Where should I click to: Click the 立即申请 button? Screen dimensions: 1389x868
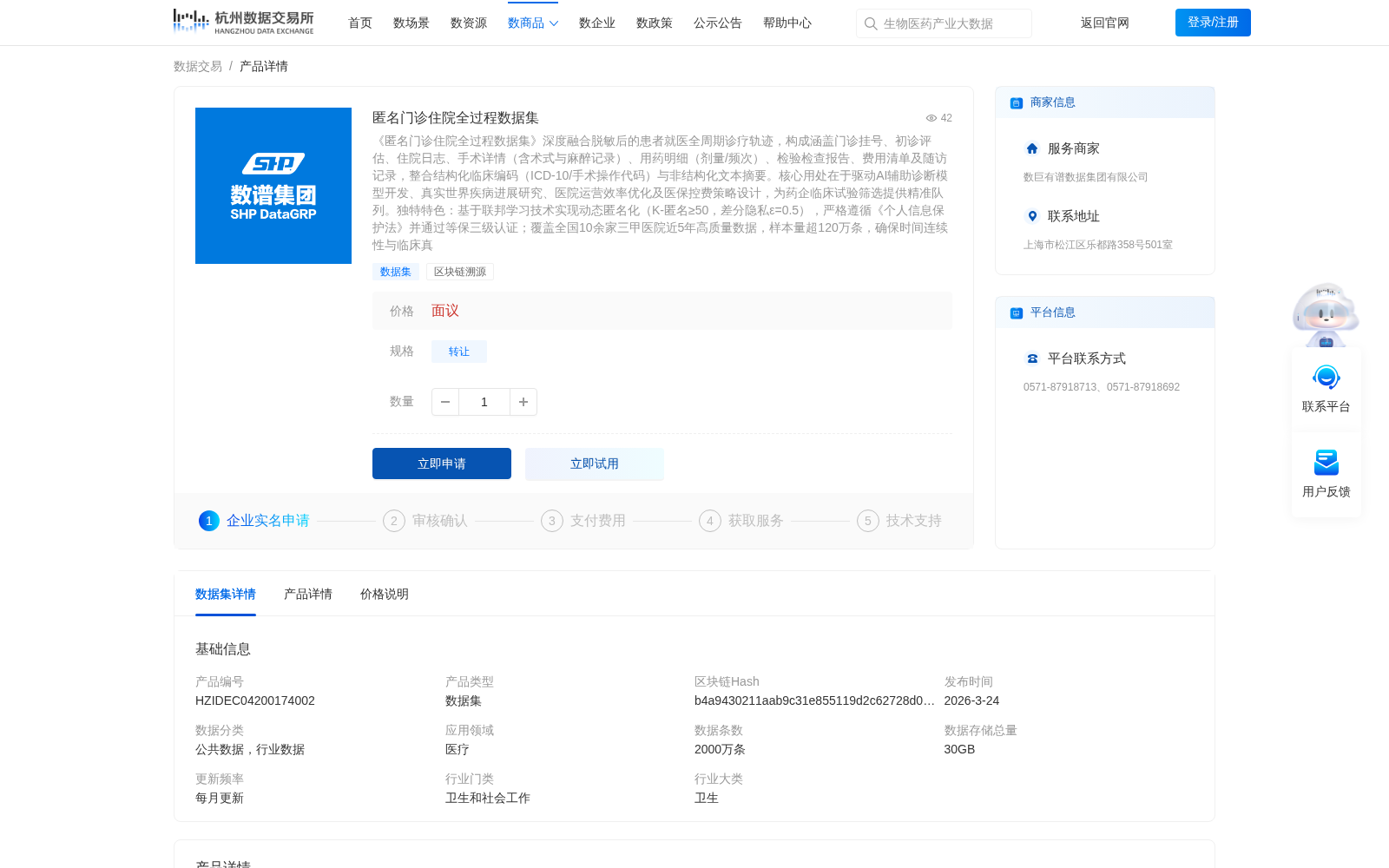pos(442,464)
